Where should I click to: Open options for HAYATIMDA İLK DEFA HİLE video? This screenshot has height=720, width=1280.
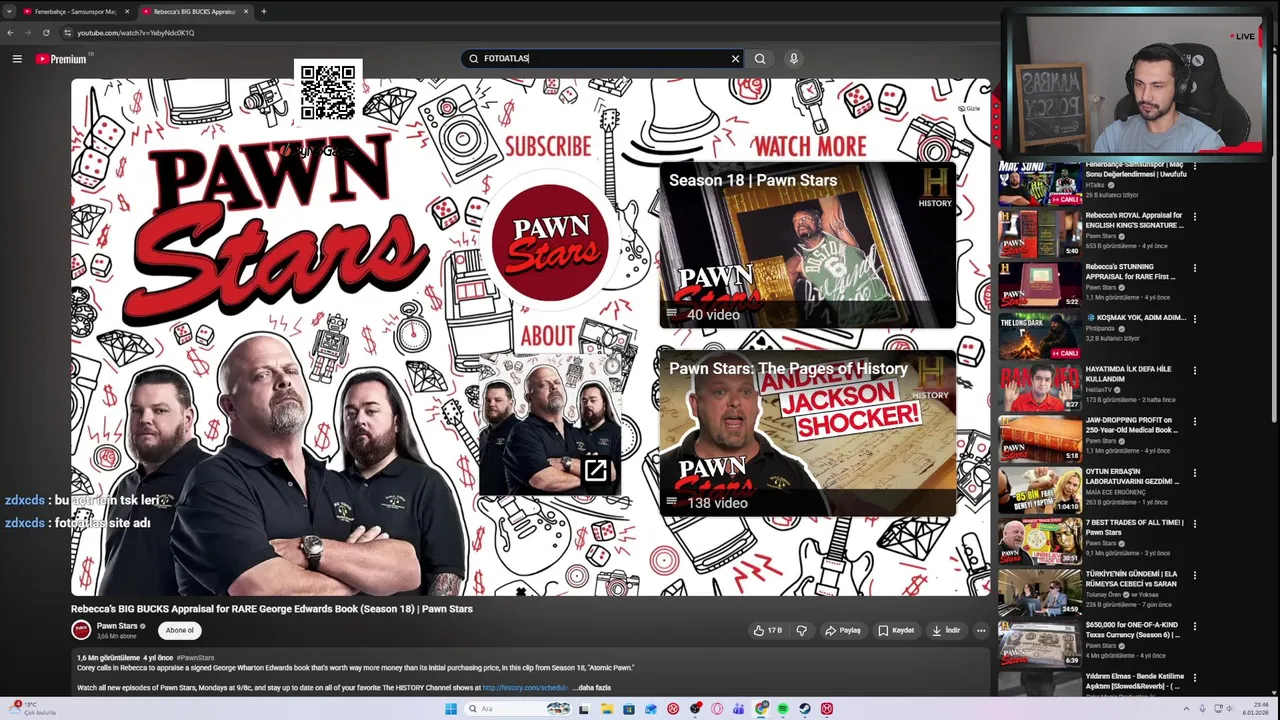click(1194, 370)
